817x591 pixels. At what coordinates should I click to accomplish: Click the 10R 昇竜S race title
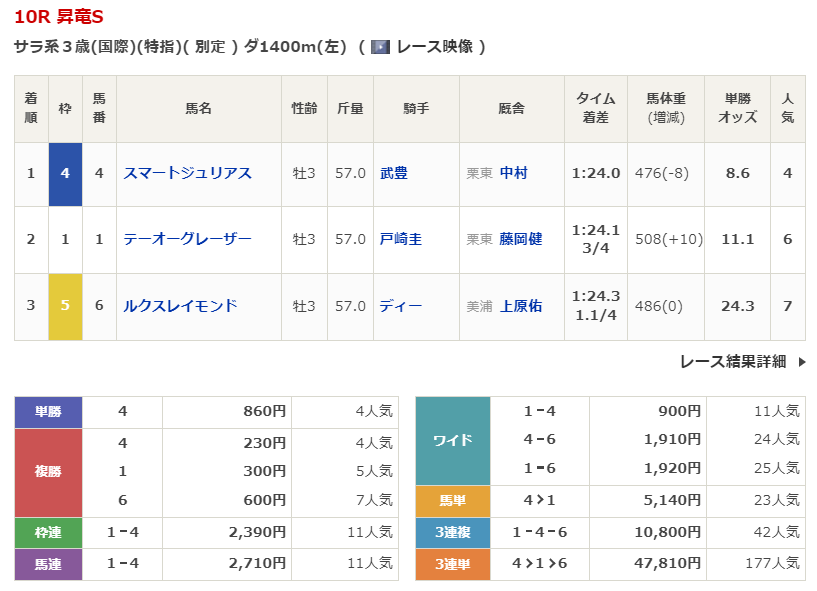[x=58, y=17]
